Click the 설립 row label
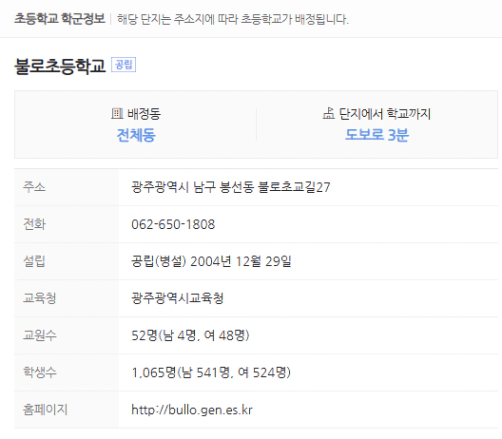The image size is (502, 439). point(34,261)
